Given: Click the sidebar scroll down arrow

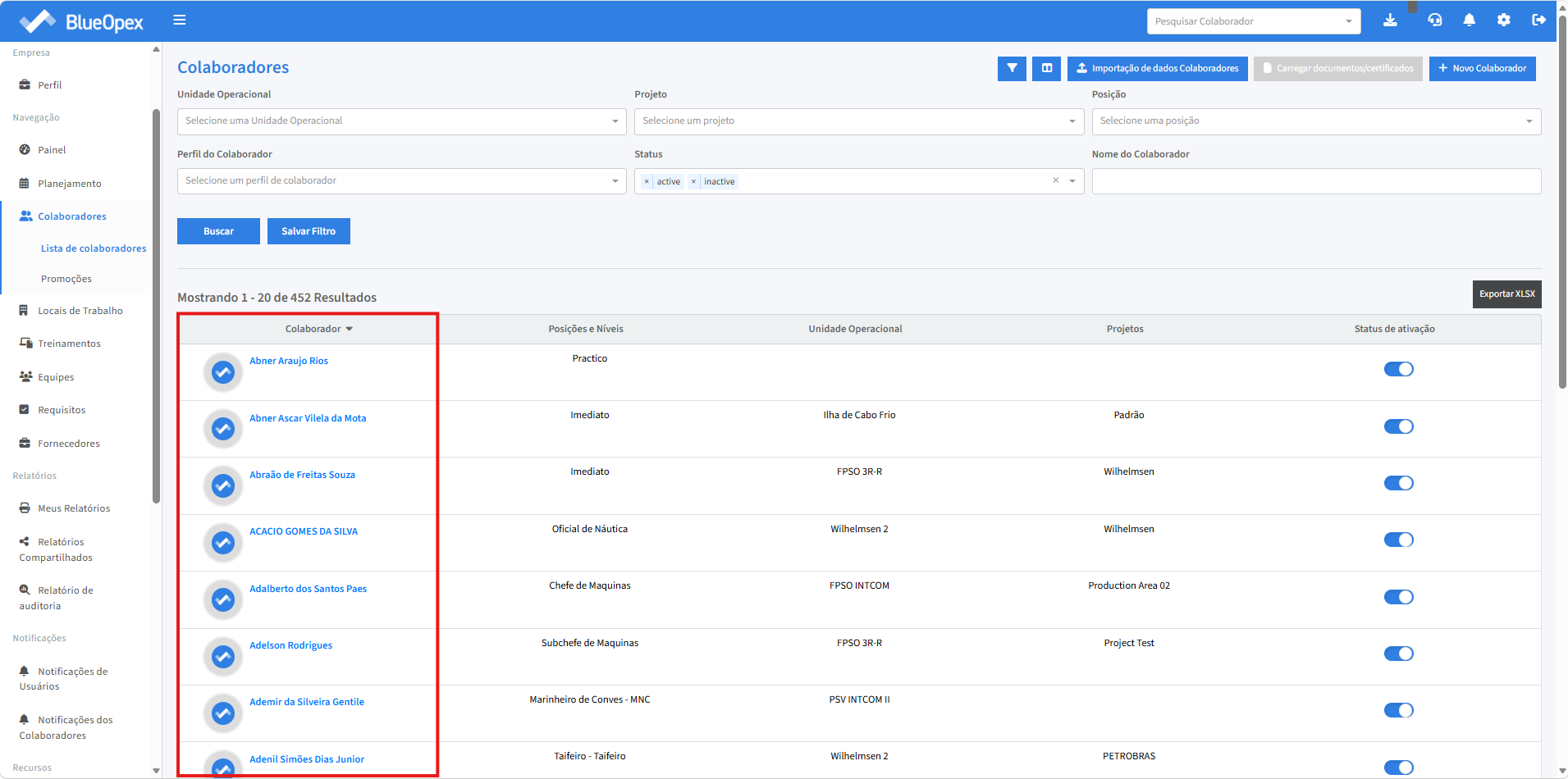Looking at the screenshot, I should tap(156, 771).
